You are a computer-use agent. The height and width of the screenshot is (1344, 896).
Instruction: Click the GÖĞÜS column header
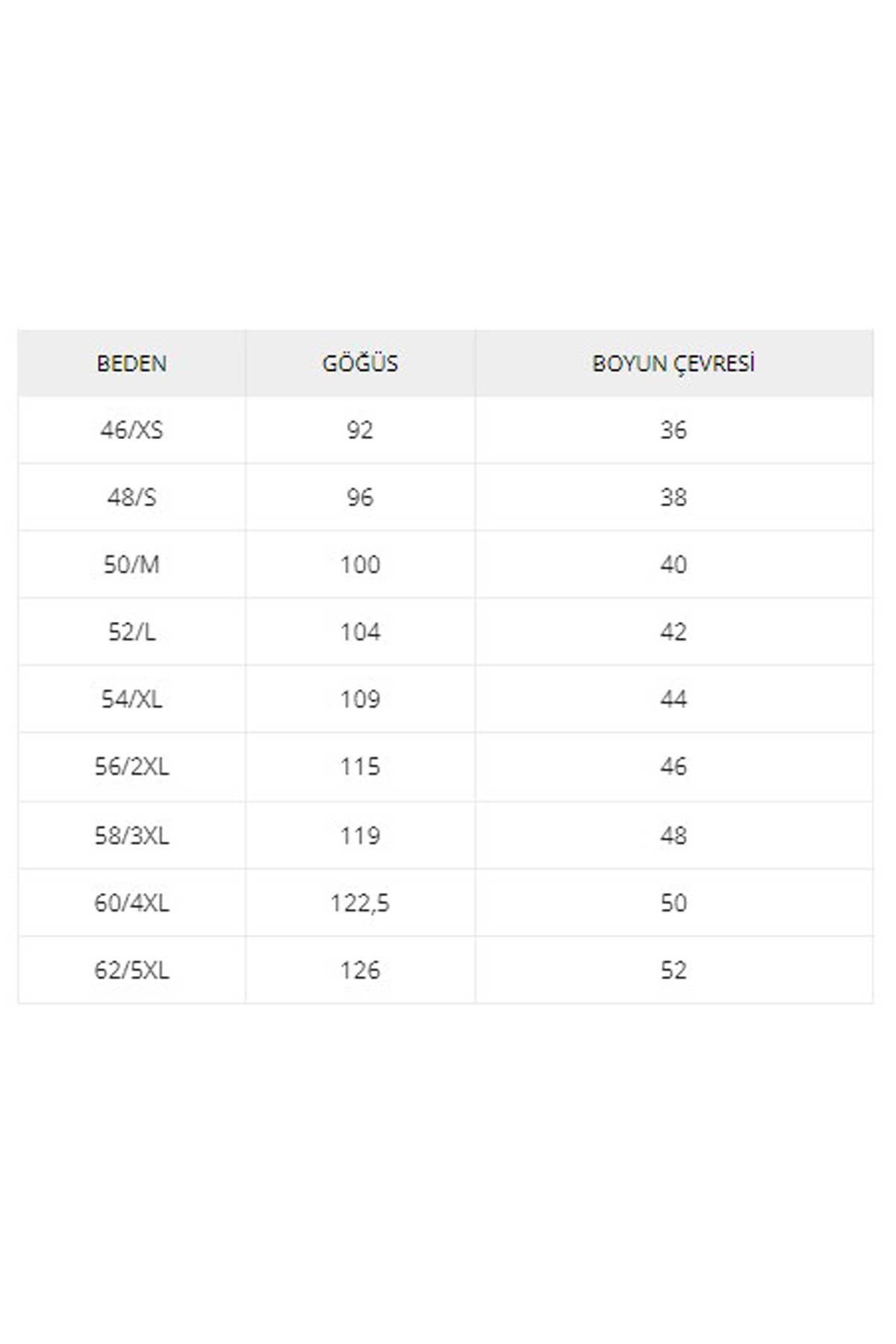pyautogui.click(x=360, y=364)
